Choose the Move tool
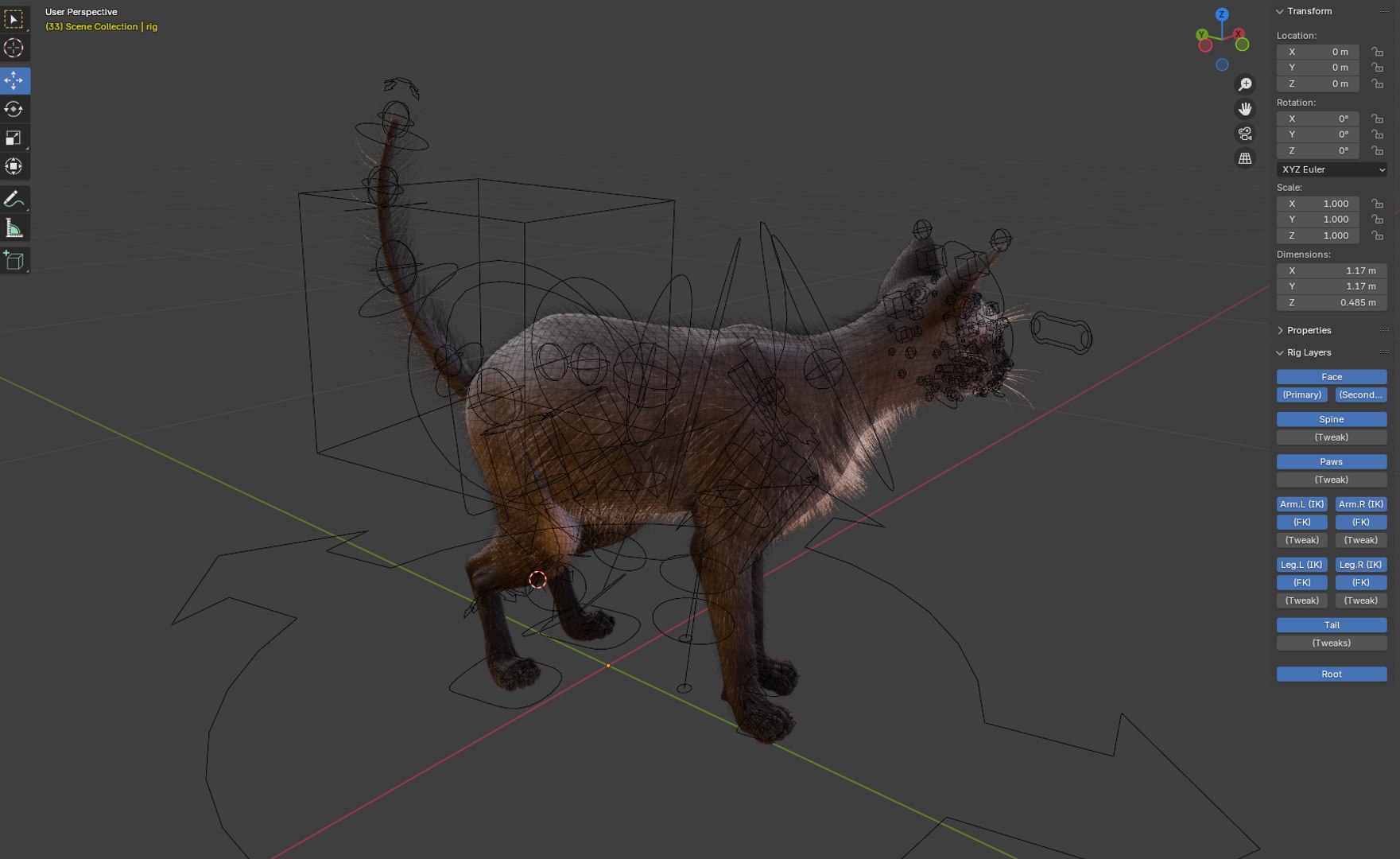 [x=14, y=80]
